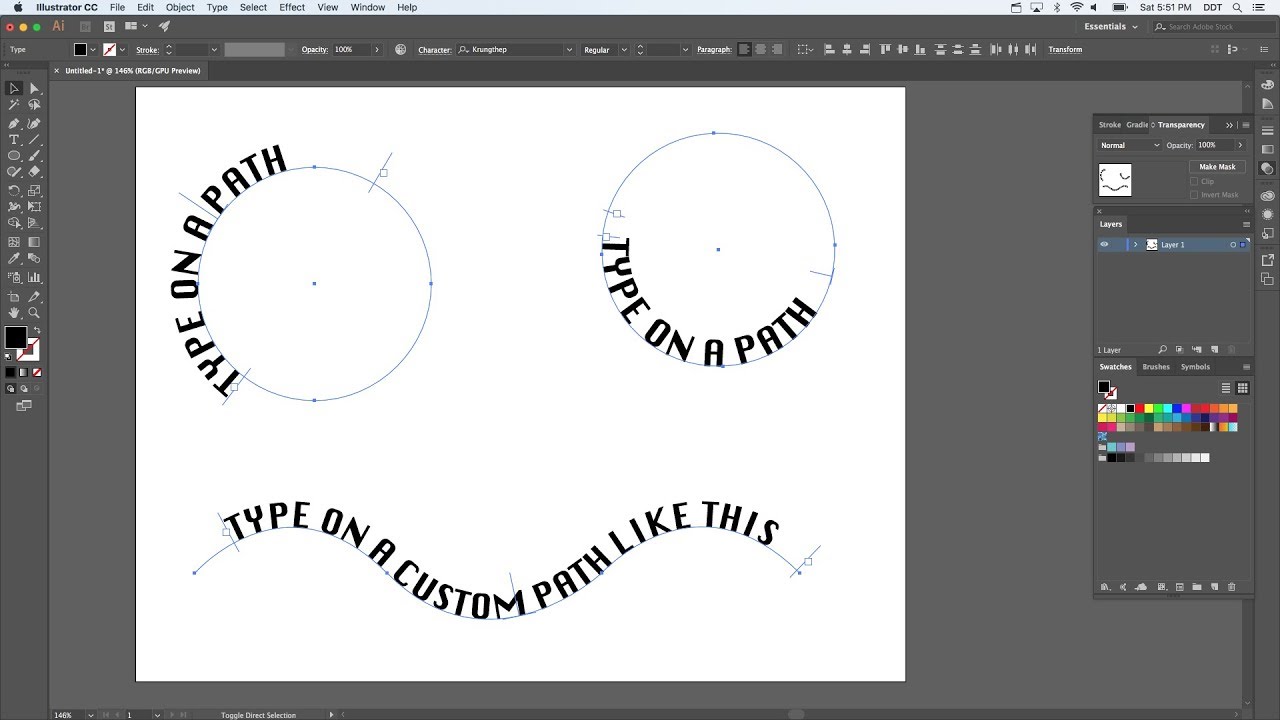Select the Paintbrush tool
This screenshot has width=1280, height=720.
coord(34,156)
